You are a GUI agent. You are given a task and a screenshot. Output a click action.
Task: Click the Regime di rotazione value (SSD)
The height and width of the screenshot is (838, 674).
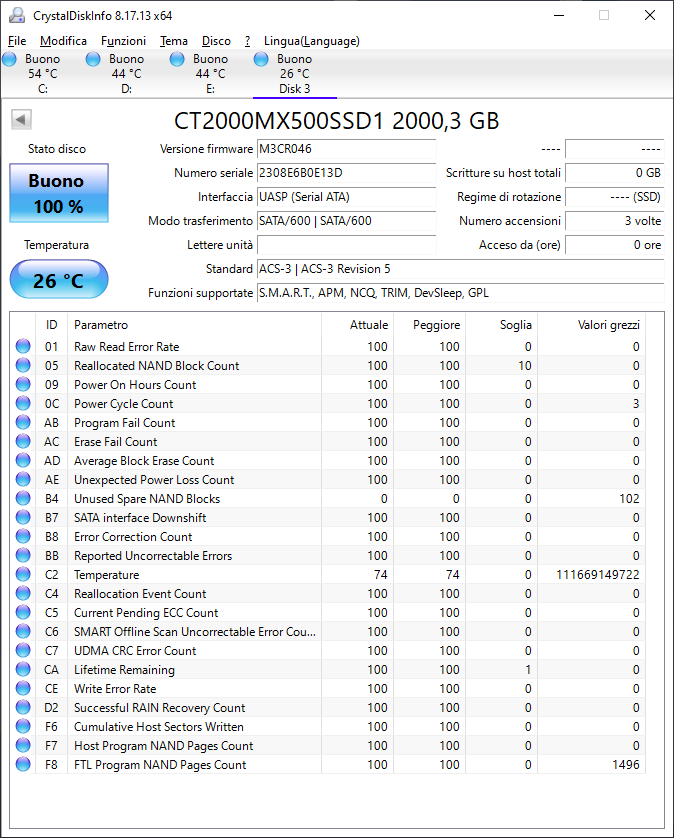(615, 197)
